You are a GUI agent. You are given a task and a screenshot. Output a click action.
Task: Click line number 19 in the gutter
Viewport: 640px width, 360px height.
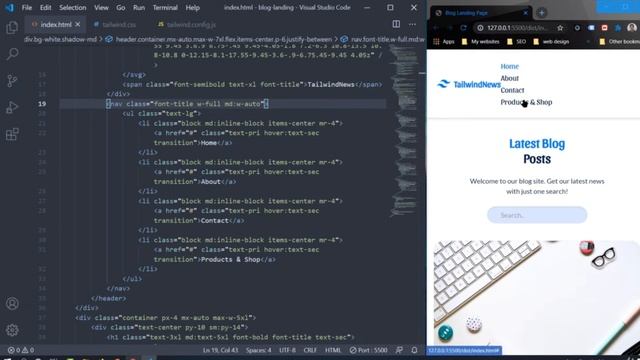(x=42, y=104)
